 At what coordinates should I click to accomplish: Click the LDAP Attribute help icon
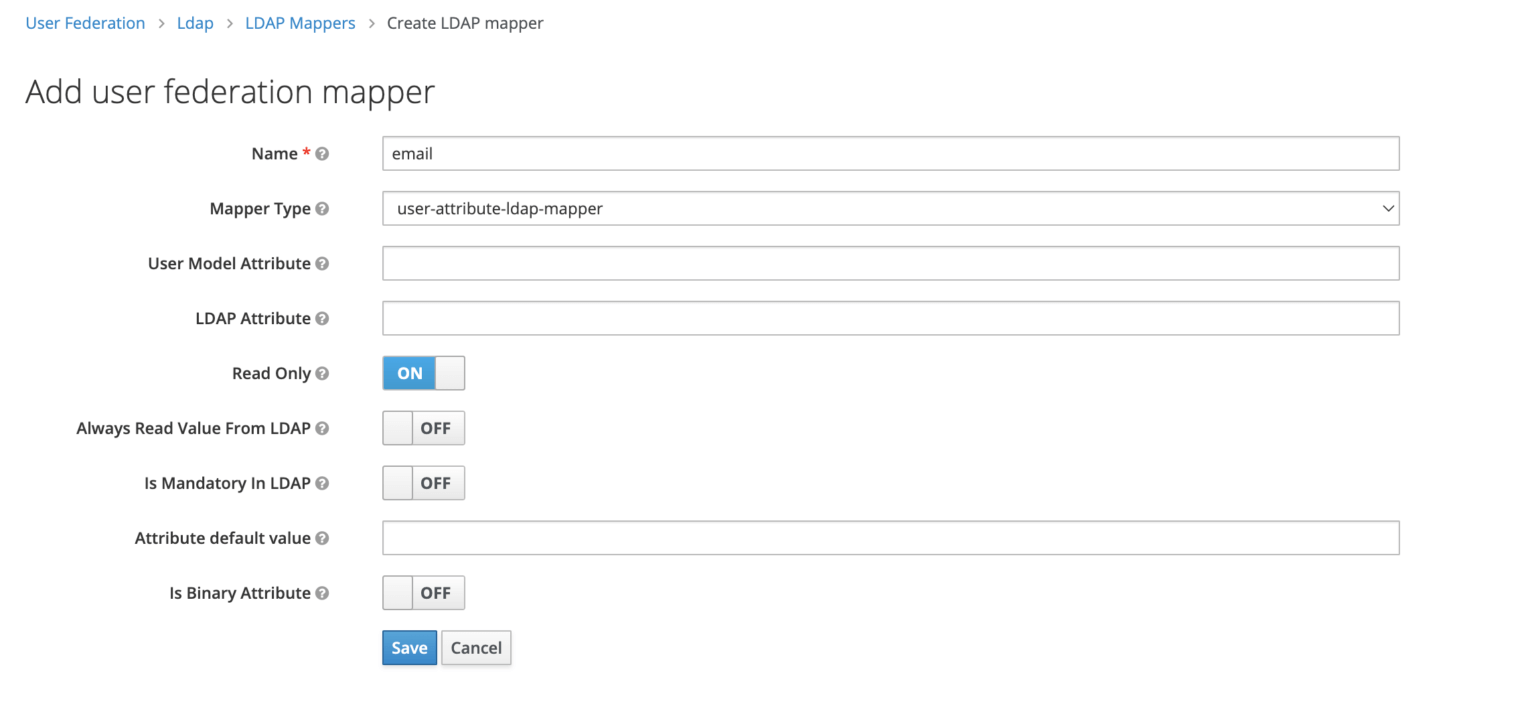322,318
